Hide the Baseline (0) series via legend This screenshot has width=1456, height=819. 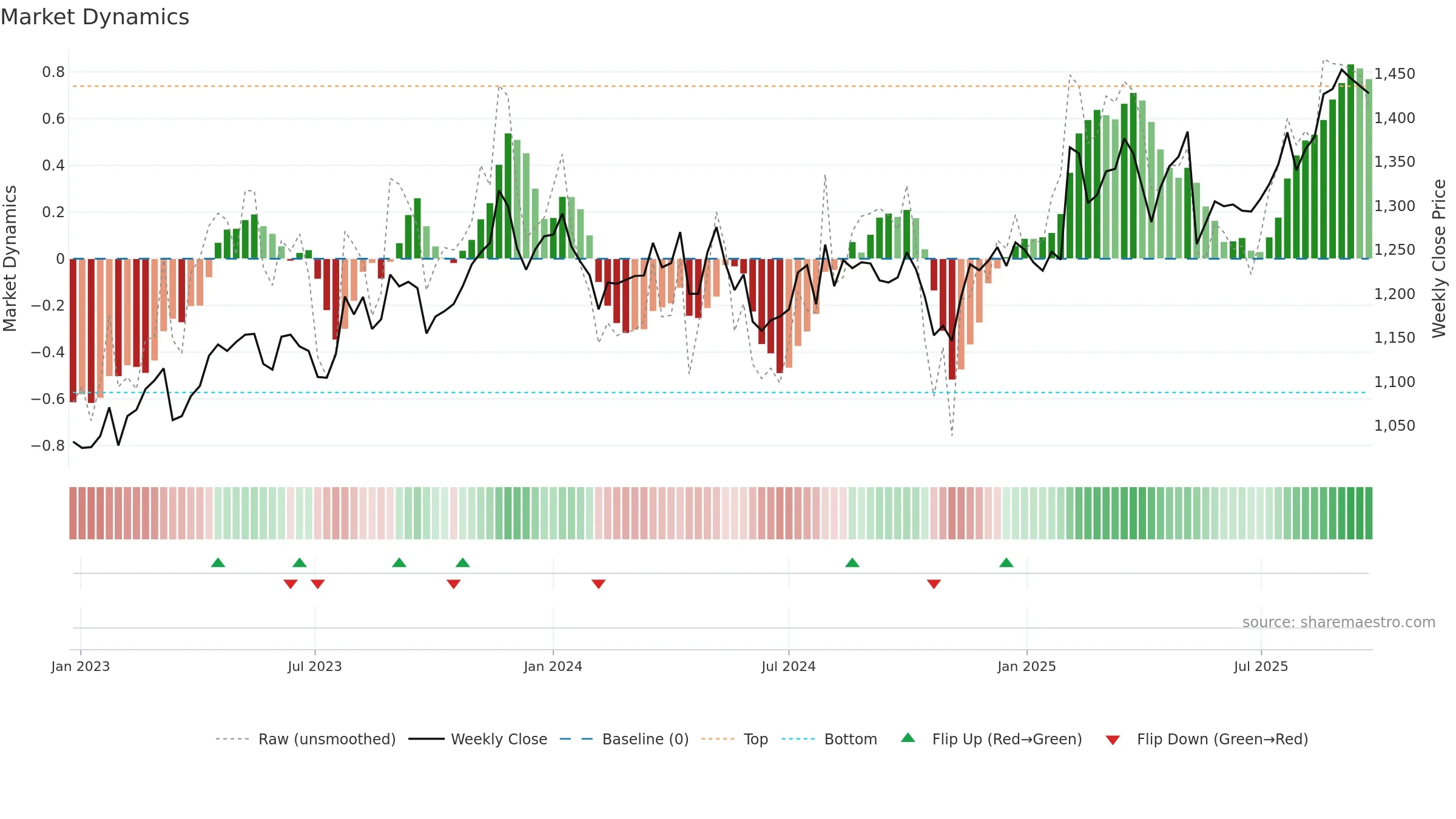(624, 739)
